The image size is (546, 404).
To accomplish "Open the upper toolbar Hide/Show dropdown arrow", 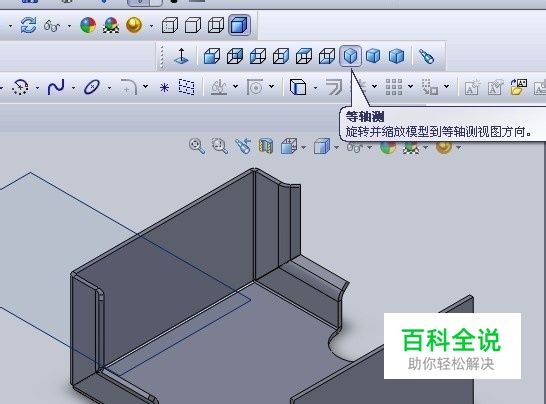I will coord(70,26).
